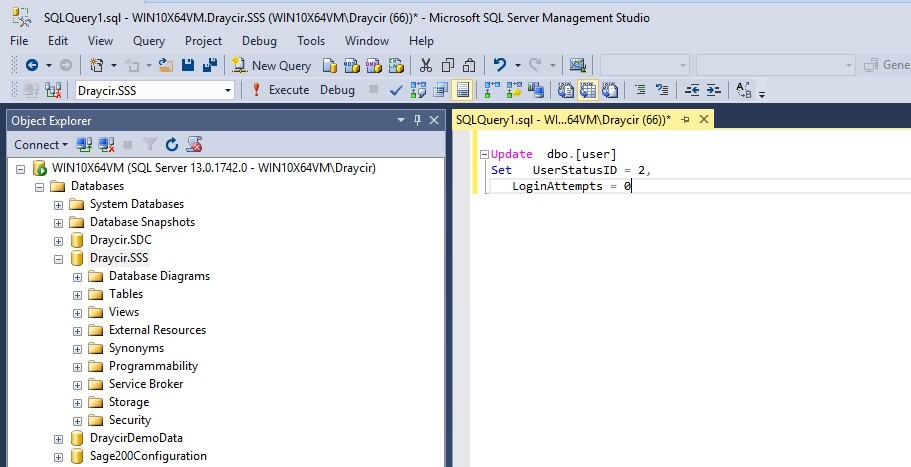Click Display Estimated Execution Plan icon
Screen dimensions: 911x467
point(418,90)
